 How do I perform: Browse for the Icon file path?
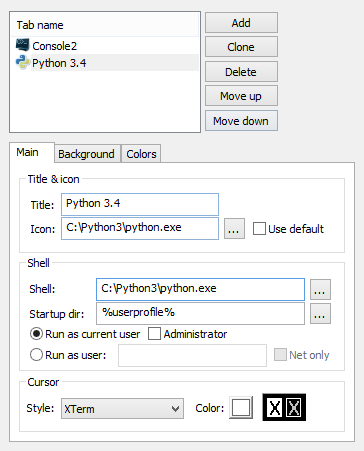tap(234, 229)
